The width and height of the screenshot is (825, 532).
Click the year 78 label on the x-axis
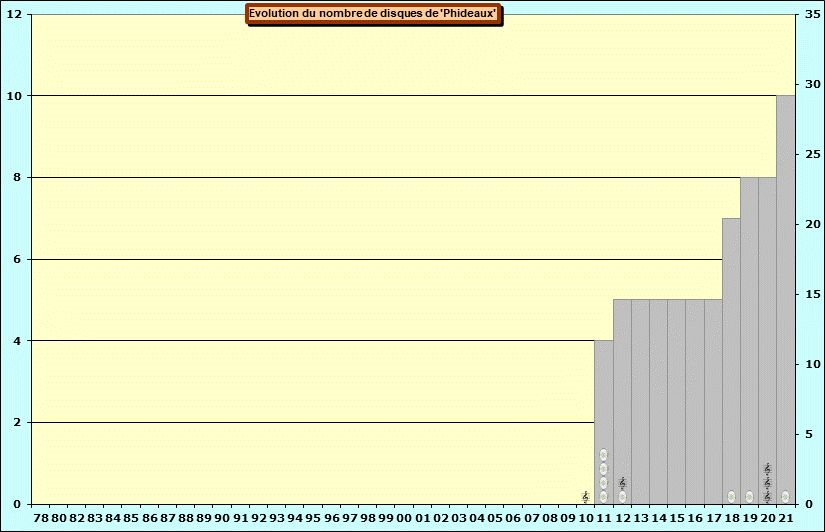(x=41, y=518)
